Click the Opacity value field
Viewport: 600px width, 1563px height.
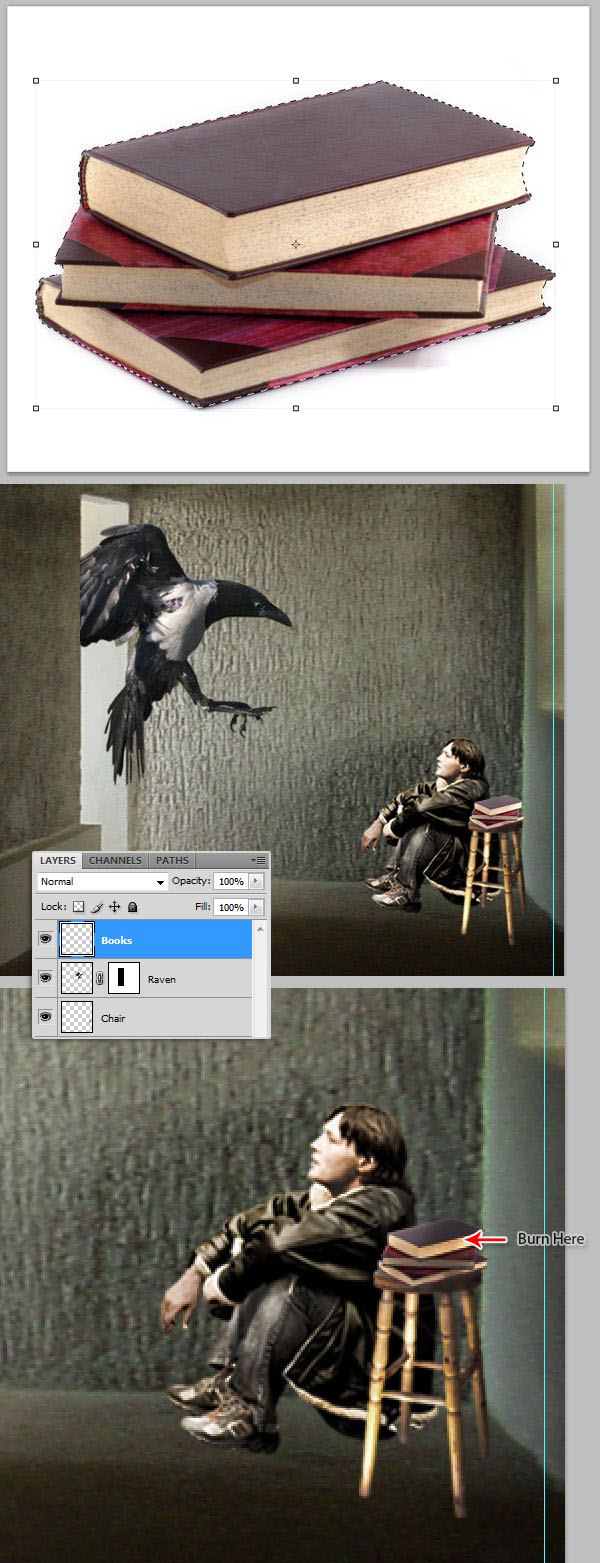click(x=230, y=881)
